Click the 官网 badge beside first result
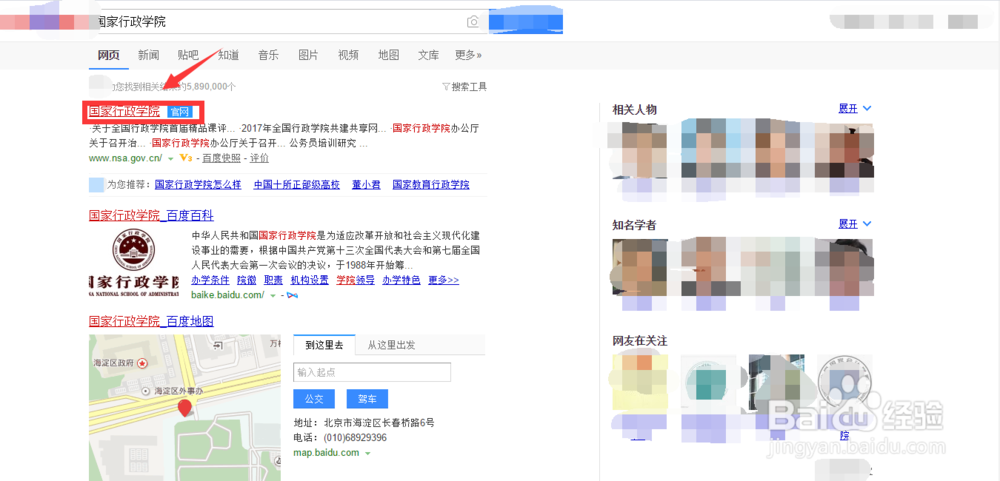The width and height of the screenshot is (1000, 481). 179,112
